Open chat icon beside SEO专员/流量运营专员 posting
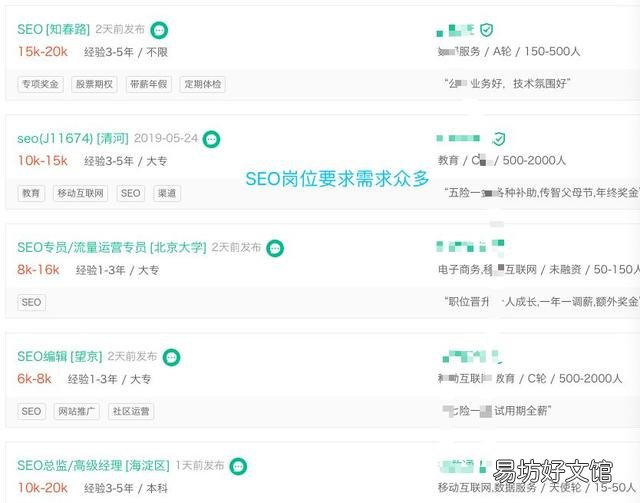The image size is (640, 503). 275,248
